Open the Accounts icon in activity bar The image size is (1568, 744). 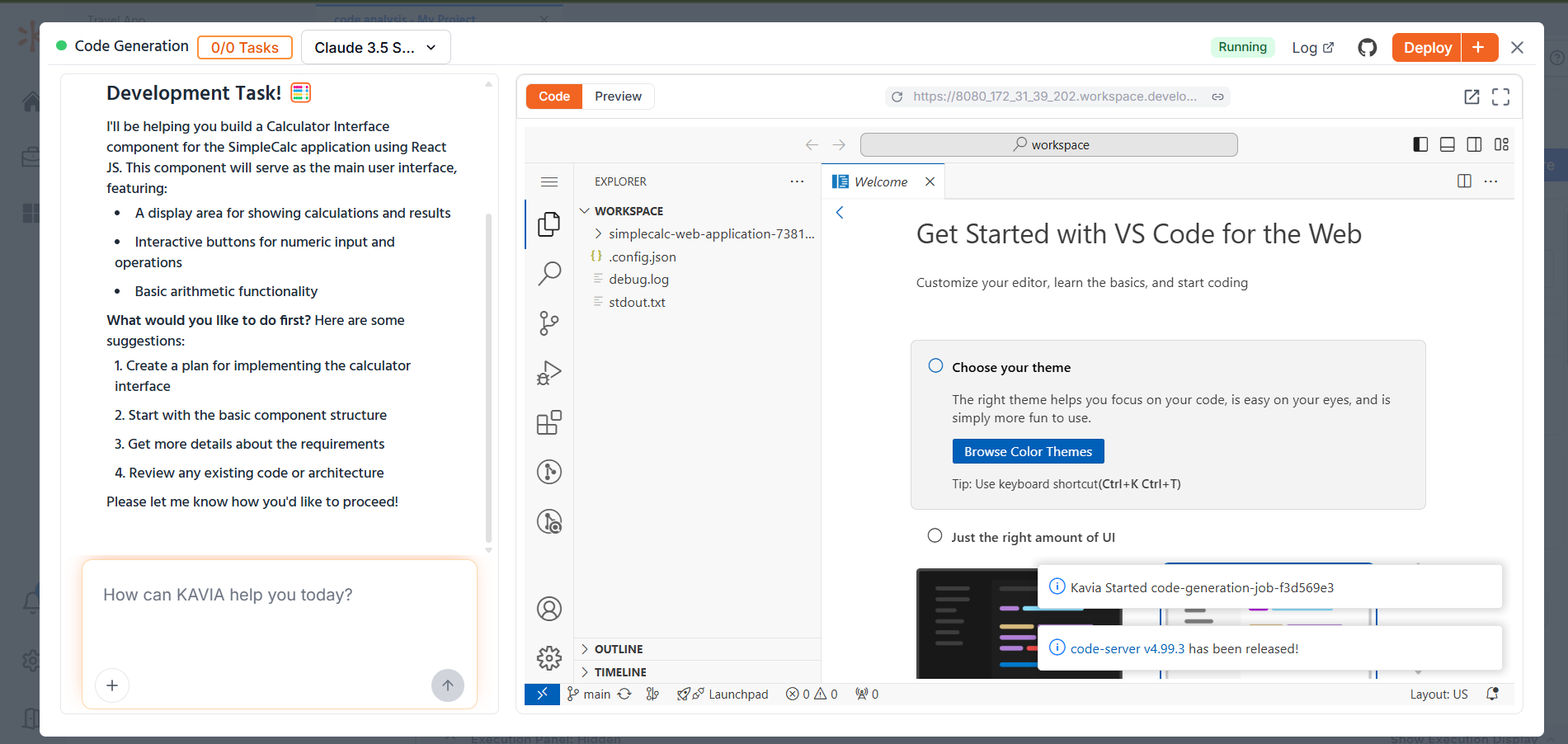[x=549, y=609]
